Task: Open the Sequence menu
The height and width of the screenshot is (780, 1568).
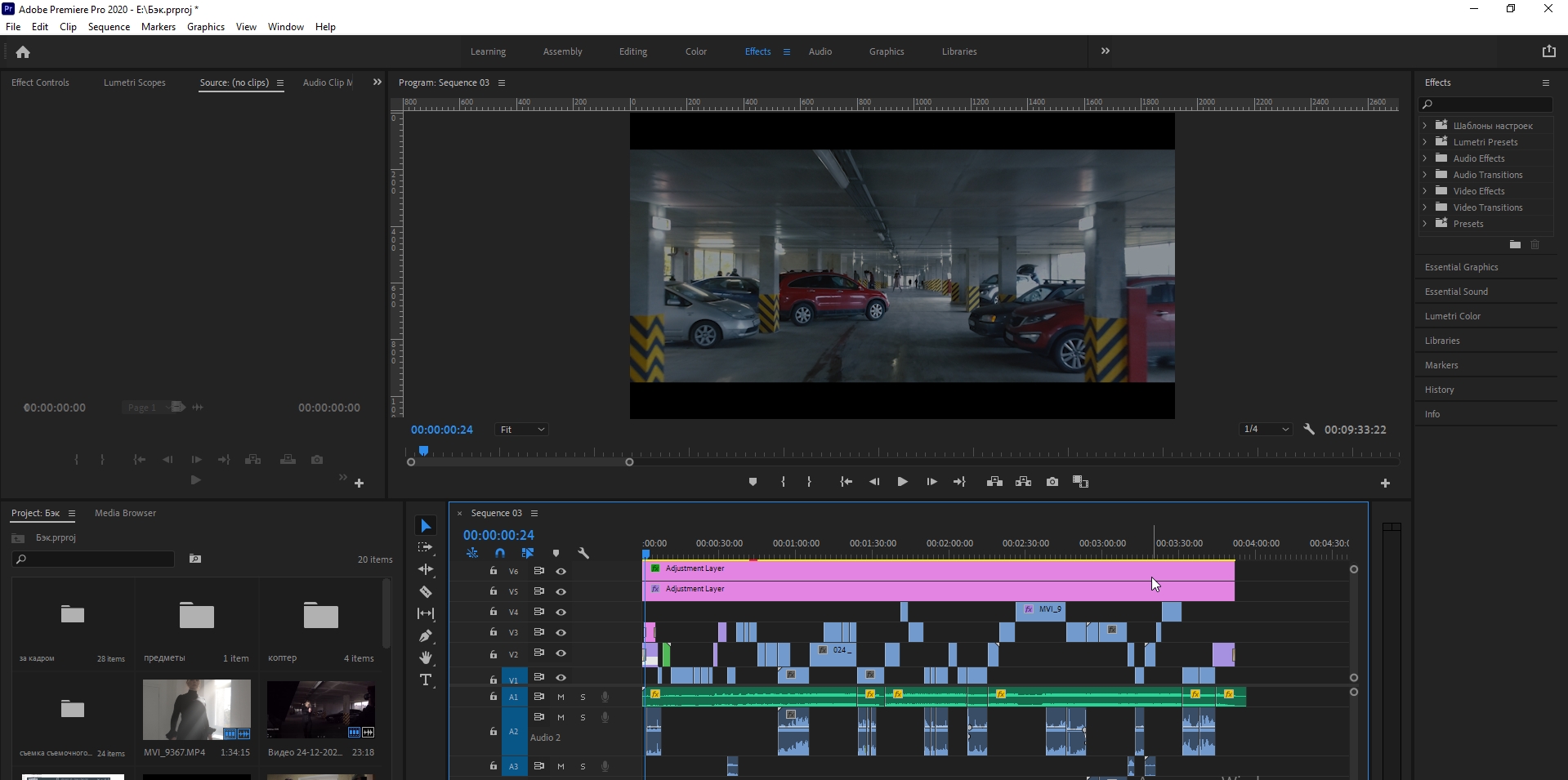Action: point(109,27)
